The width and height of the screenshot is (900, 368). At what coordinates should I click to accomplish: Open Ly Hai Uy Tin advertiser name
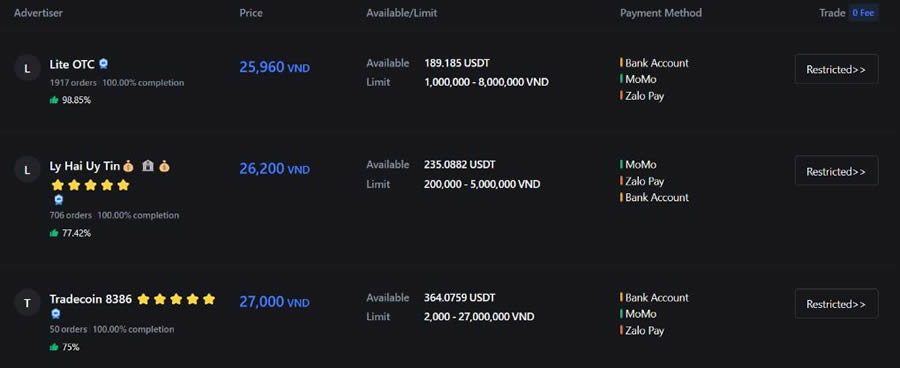tap(84, 166)
